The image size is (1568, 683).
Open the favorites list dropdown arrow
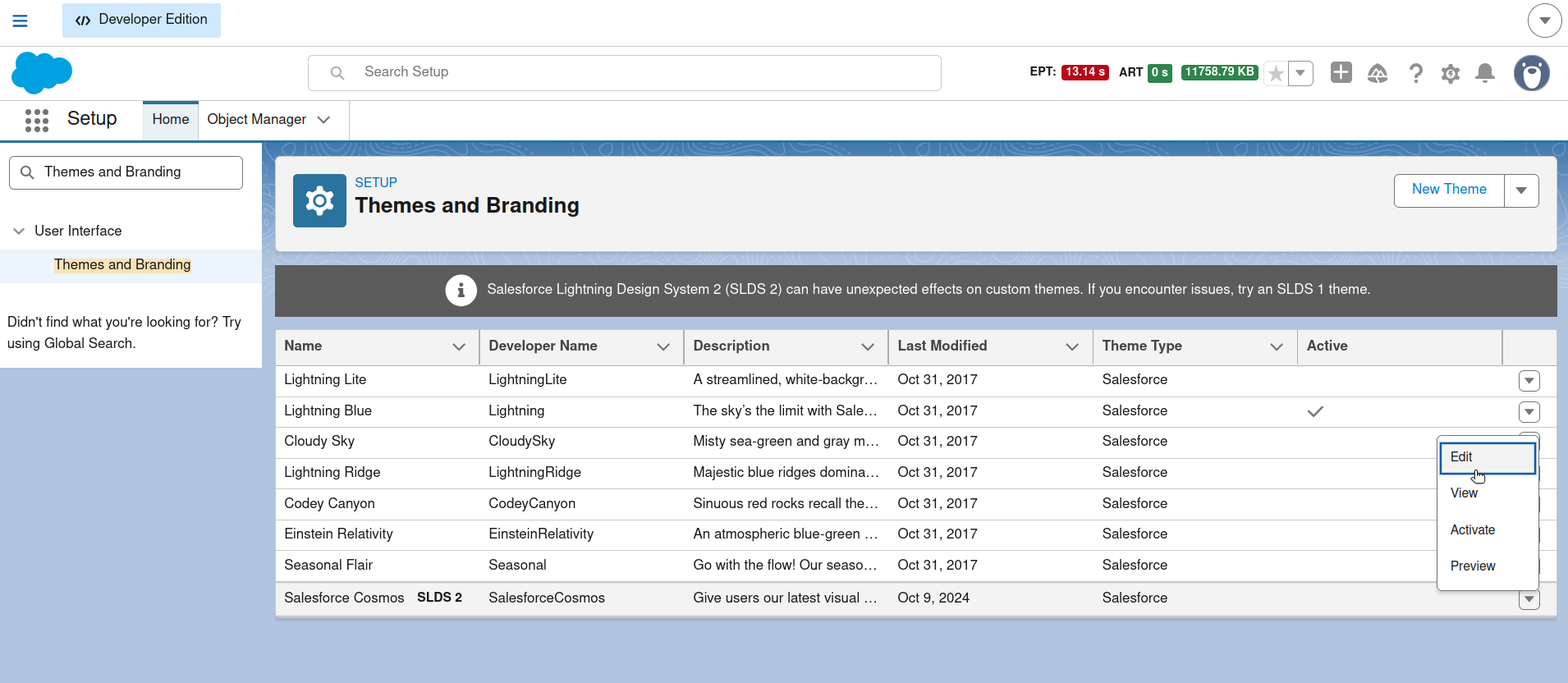point(1300,73)
